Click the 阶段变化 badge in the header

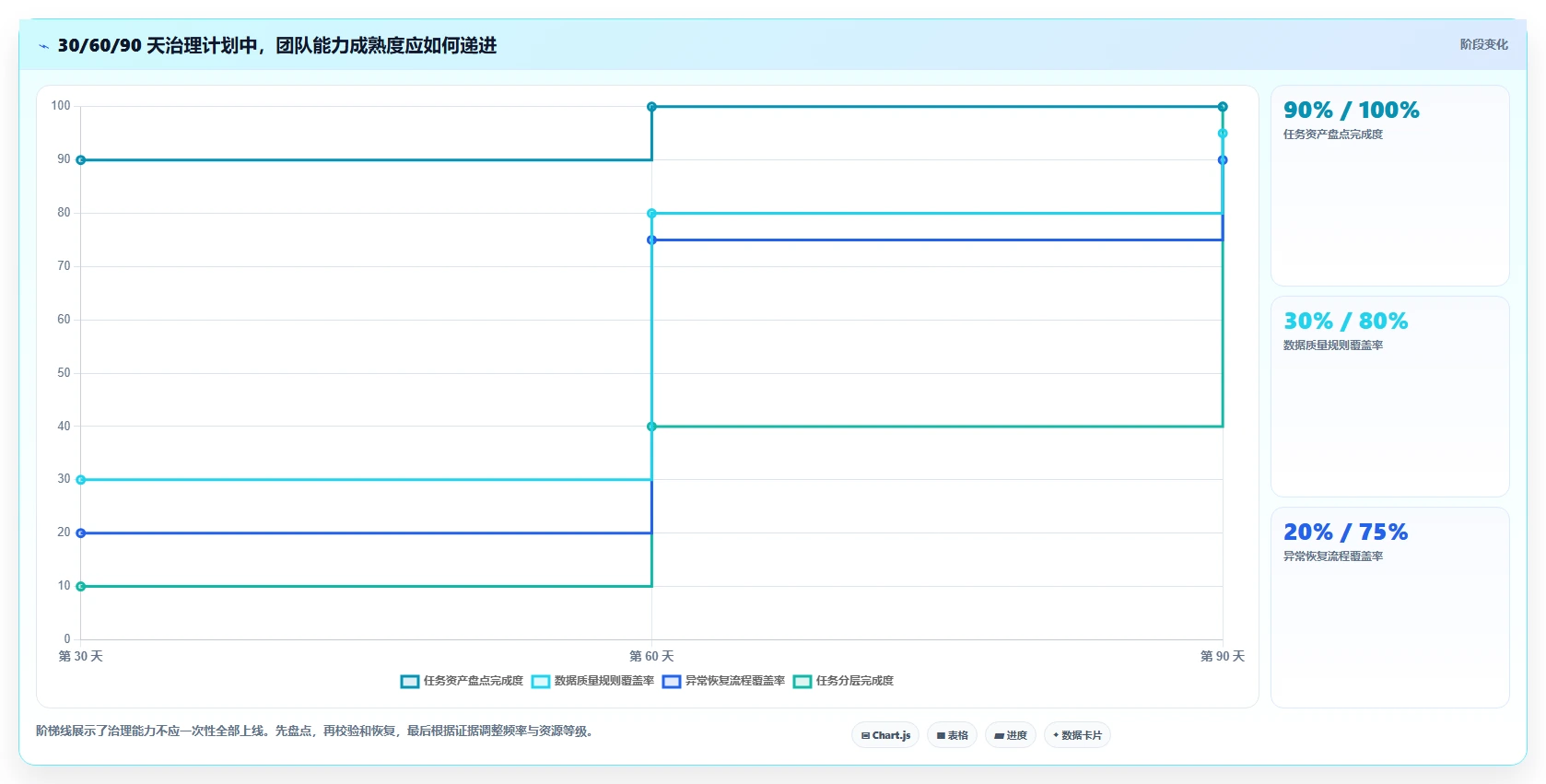click(x=1484, y=44)
